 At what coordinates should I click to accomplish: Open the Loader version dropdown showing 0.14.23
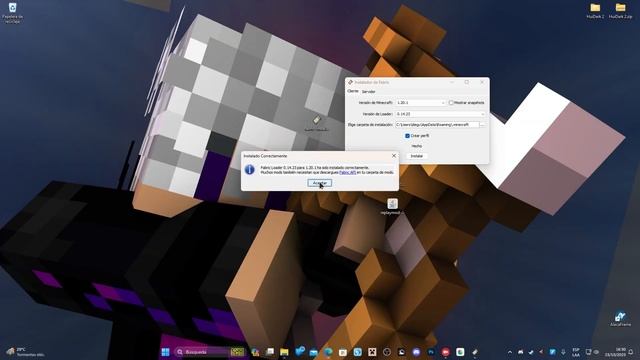pyautogui.click(x=440, y=114)
